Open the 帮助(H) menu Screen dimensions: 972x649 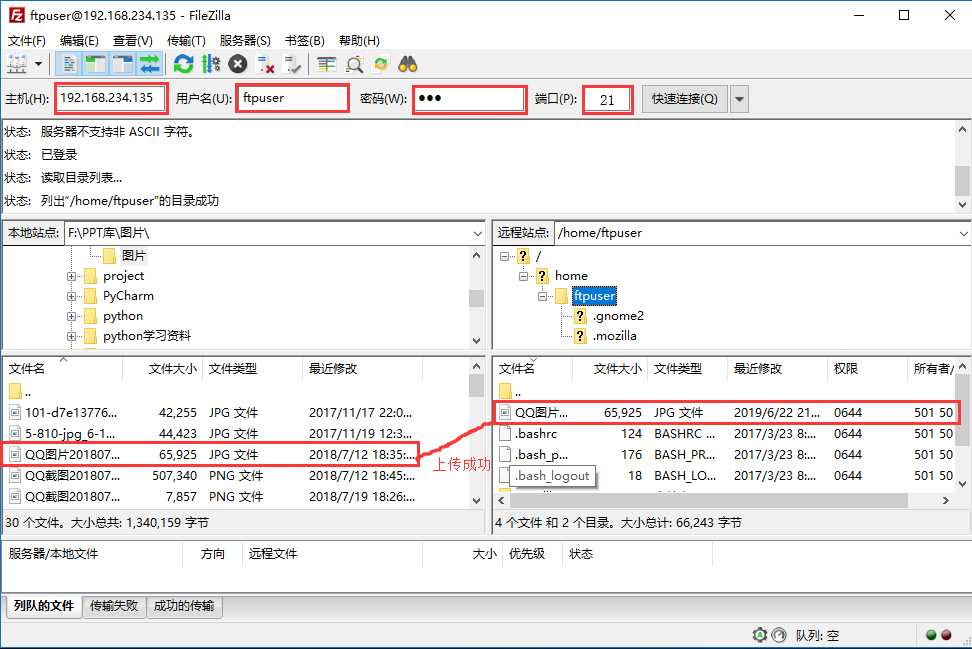359,41
